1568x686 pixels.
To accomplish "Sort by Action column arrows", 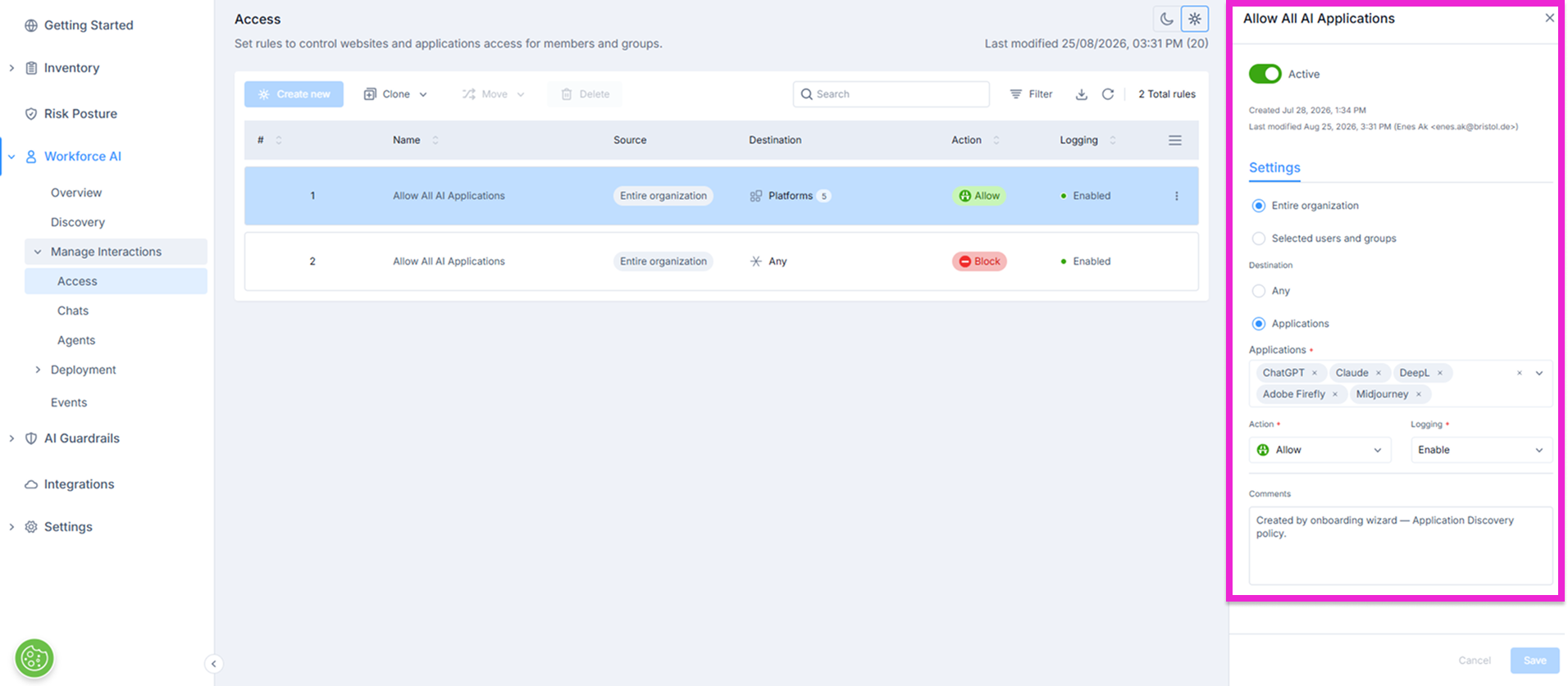I will (996, 140).
